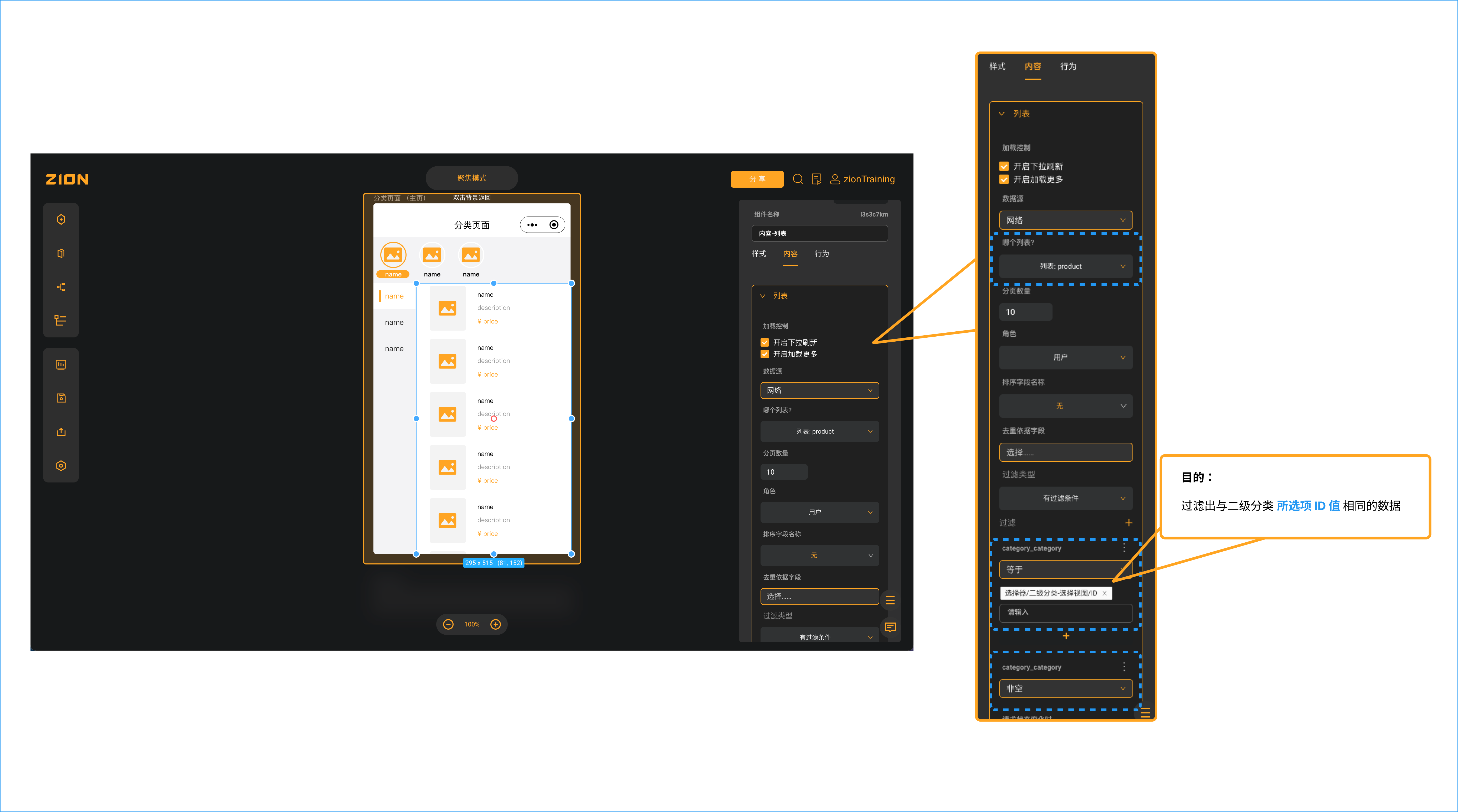This screenshot has width=1458, height=812.
Task: Click the second name category image icon
Action: tap(432, 255)
